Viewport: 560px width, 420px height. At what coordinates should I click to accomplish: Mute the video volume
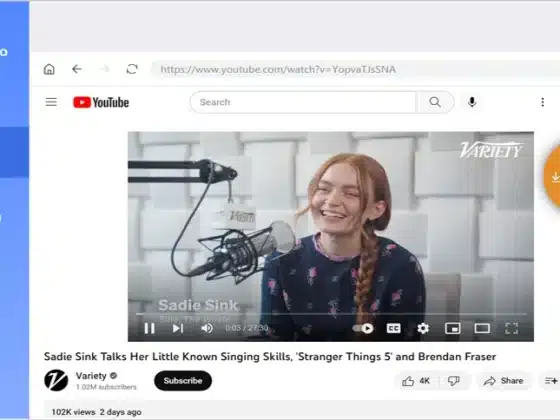click(x=207, y=328)
